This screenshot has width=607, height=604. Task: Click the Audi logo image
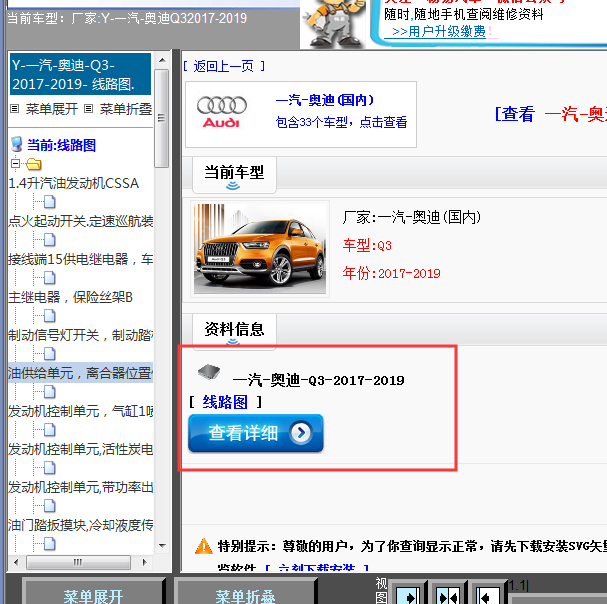coord(221,112)
